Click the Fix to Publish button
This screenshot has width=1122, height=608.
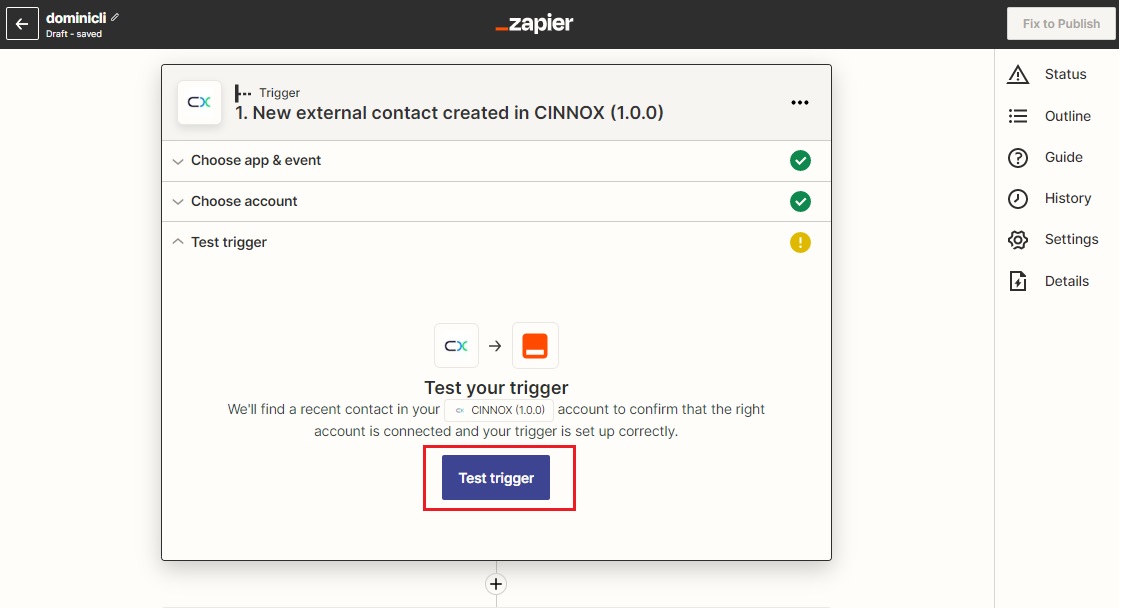[1061, 24]
